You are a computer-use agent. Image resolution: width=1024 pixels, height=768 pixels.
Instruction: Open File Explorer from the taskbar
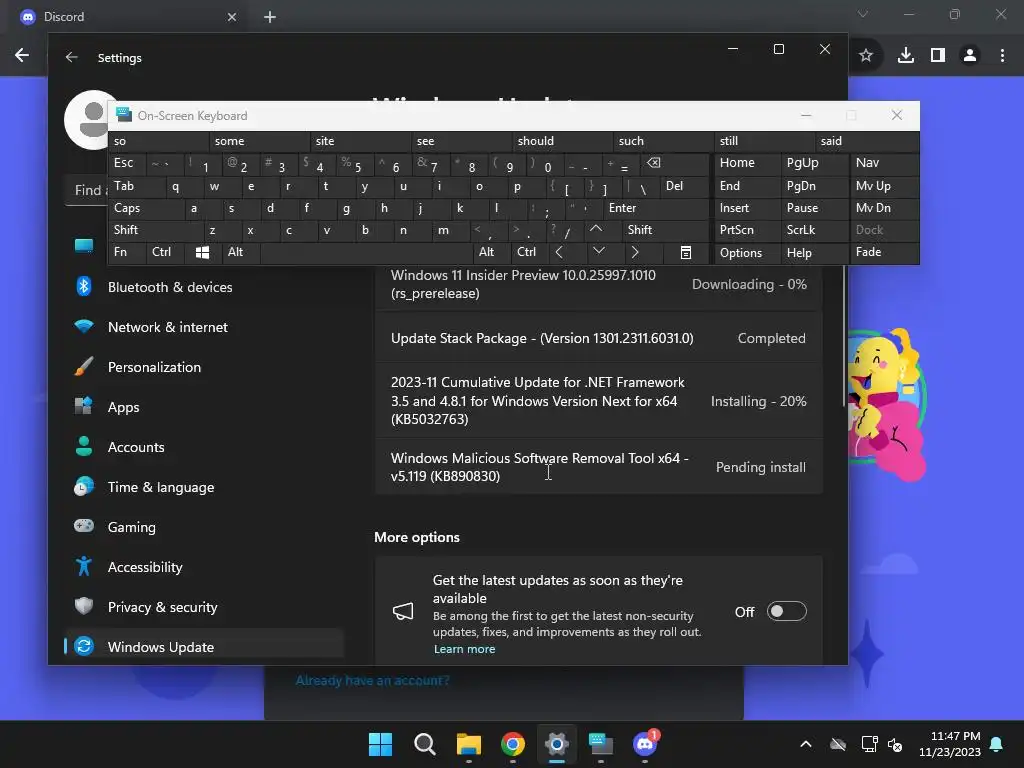coord(468,744)
